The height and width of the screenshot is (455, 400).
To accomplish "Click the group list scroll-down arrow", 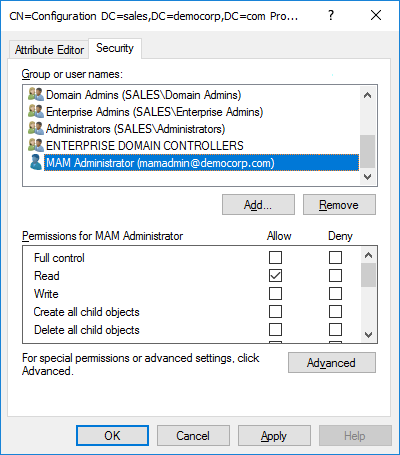I will tap(368, 177).
